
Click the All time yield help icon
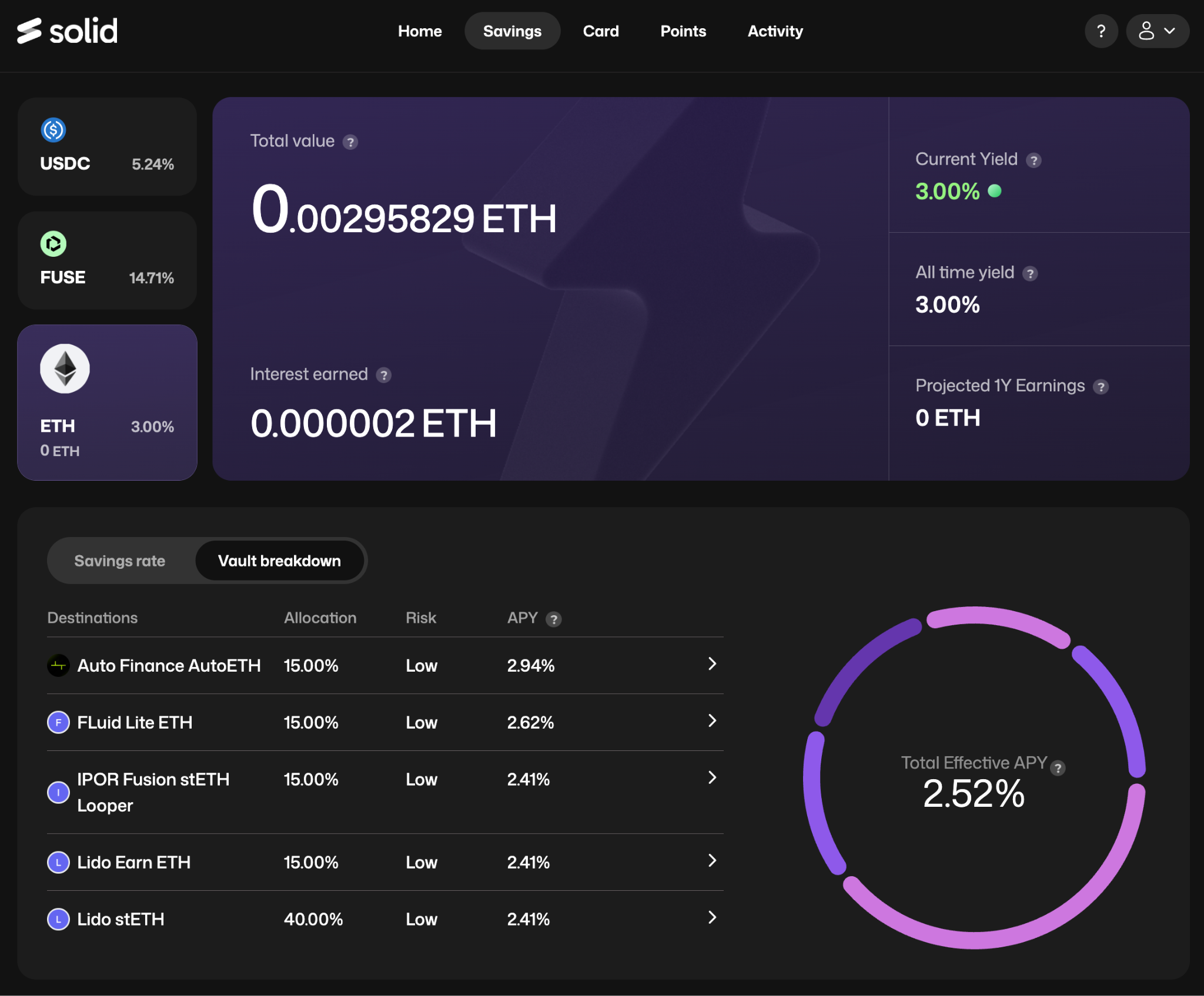tap(1029, 274)
